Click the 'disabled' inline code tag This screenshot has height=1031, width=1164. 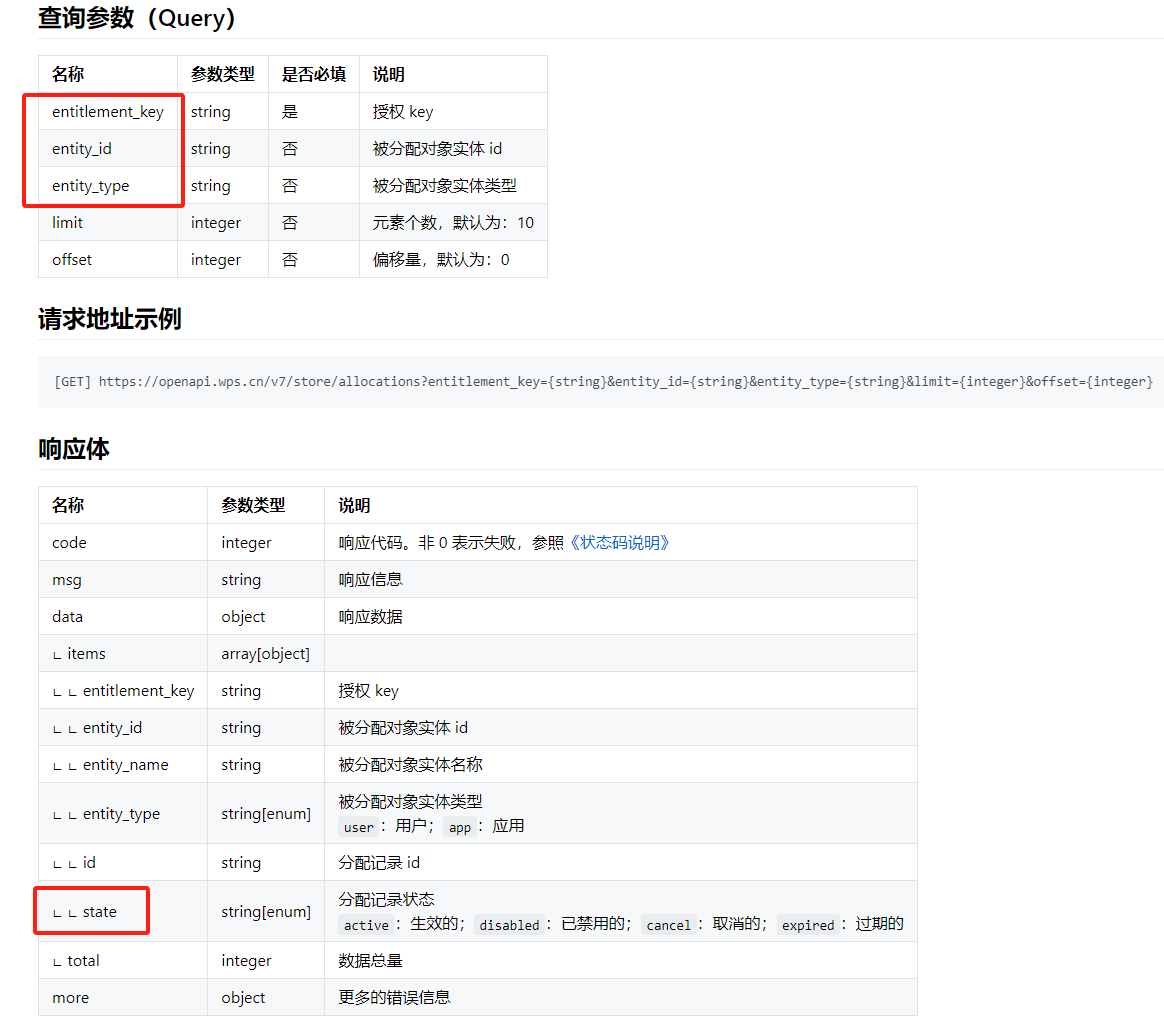(509, 925)
